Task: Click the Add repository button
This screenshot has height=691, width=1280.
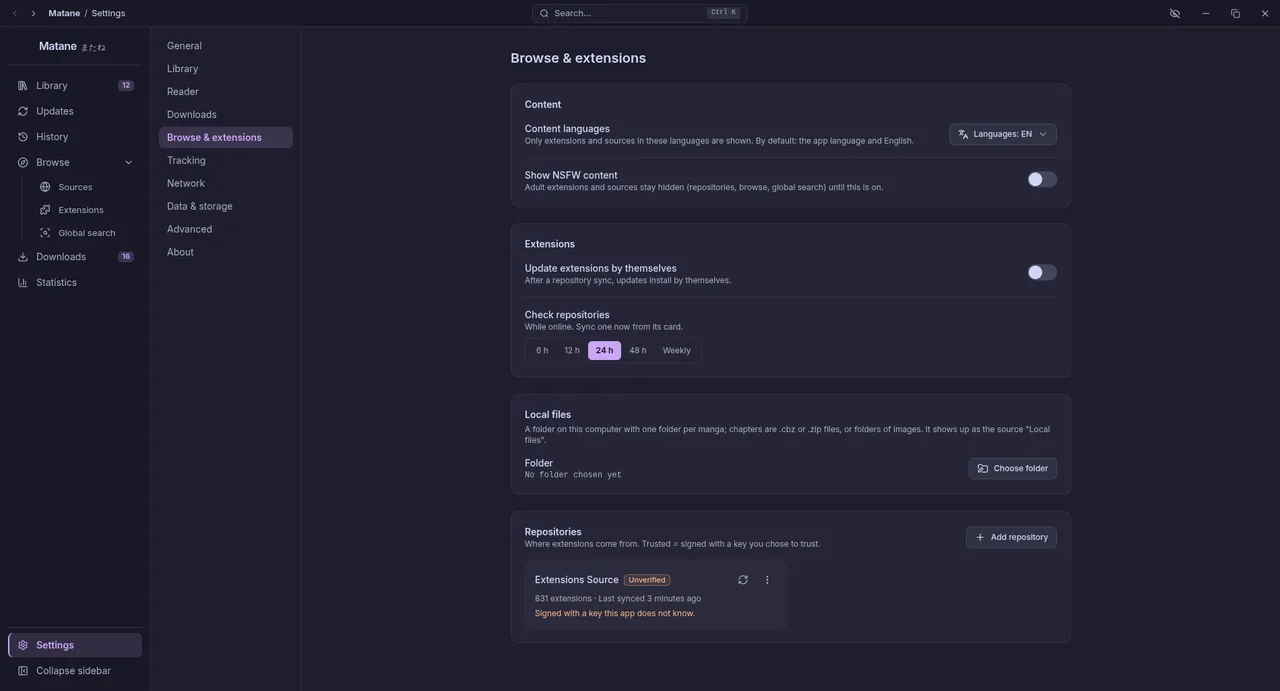Action: click(x=1011, y=538)
